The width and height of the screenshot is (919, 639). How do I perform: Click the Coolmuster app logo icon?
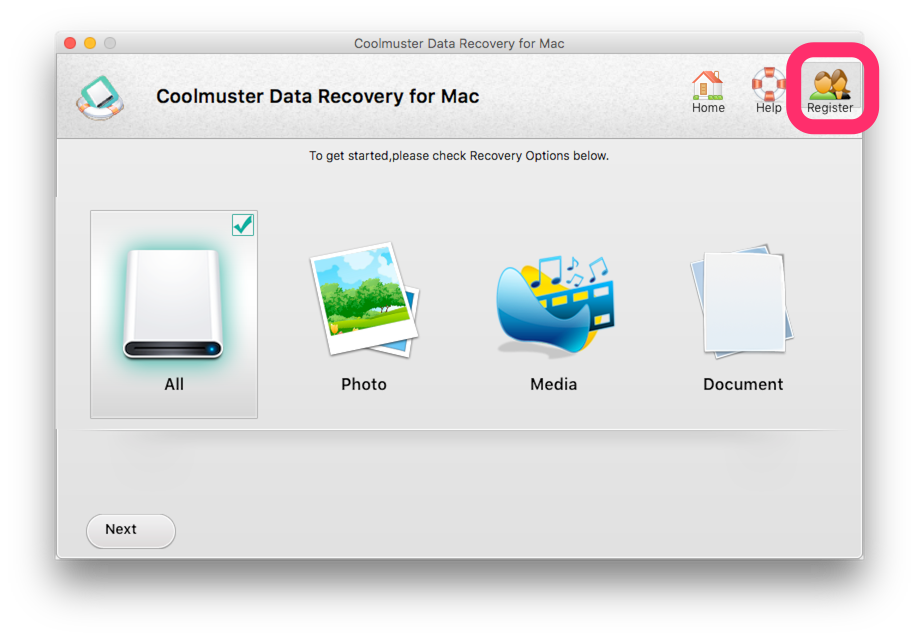pyautogui.click(x=101, y=97)
